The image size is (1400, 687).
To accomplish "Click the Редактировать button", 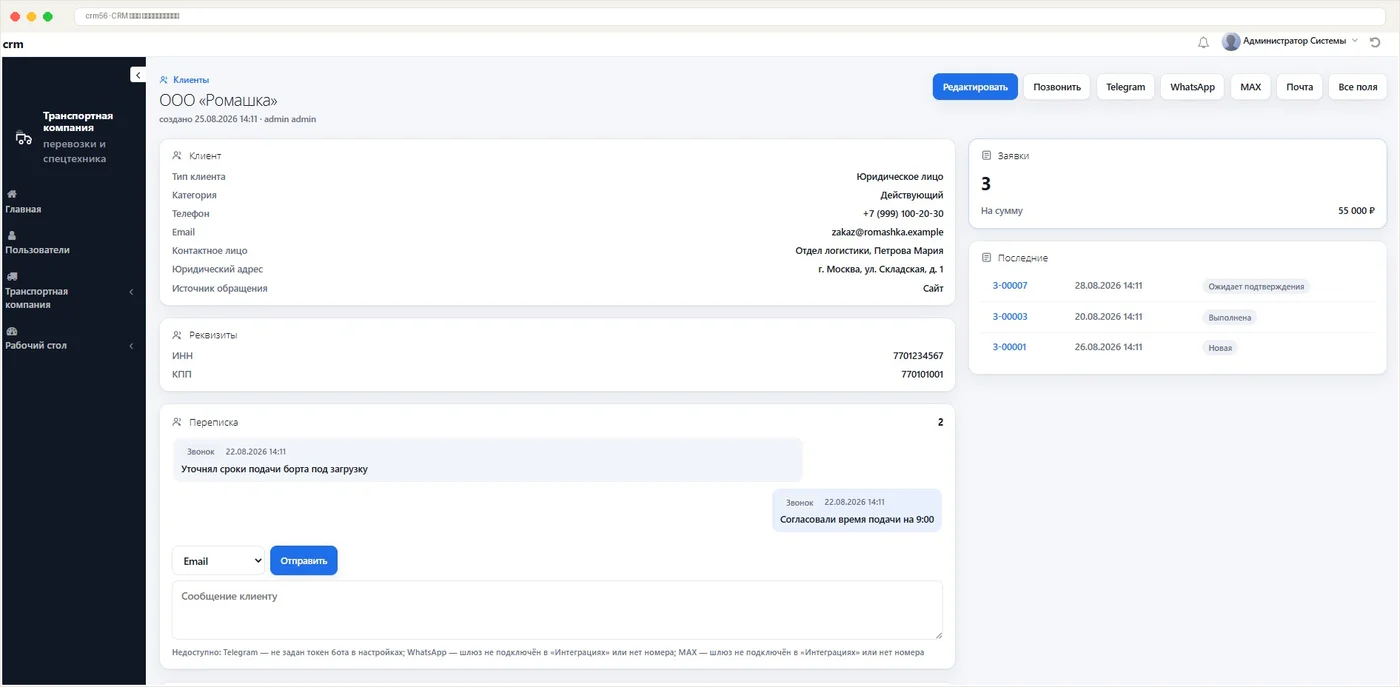I will (x=975, y=87).
